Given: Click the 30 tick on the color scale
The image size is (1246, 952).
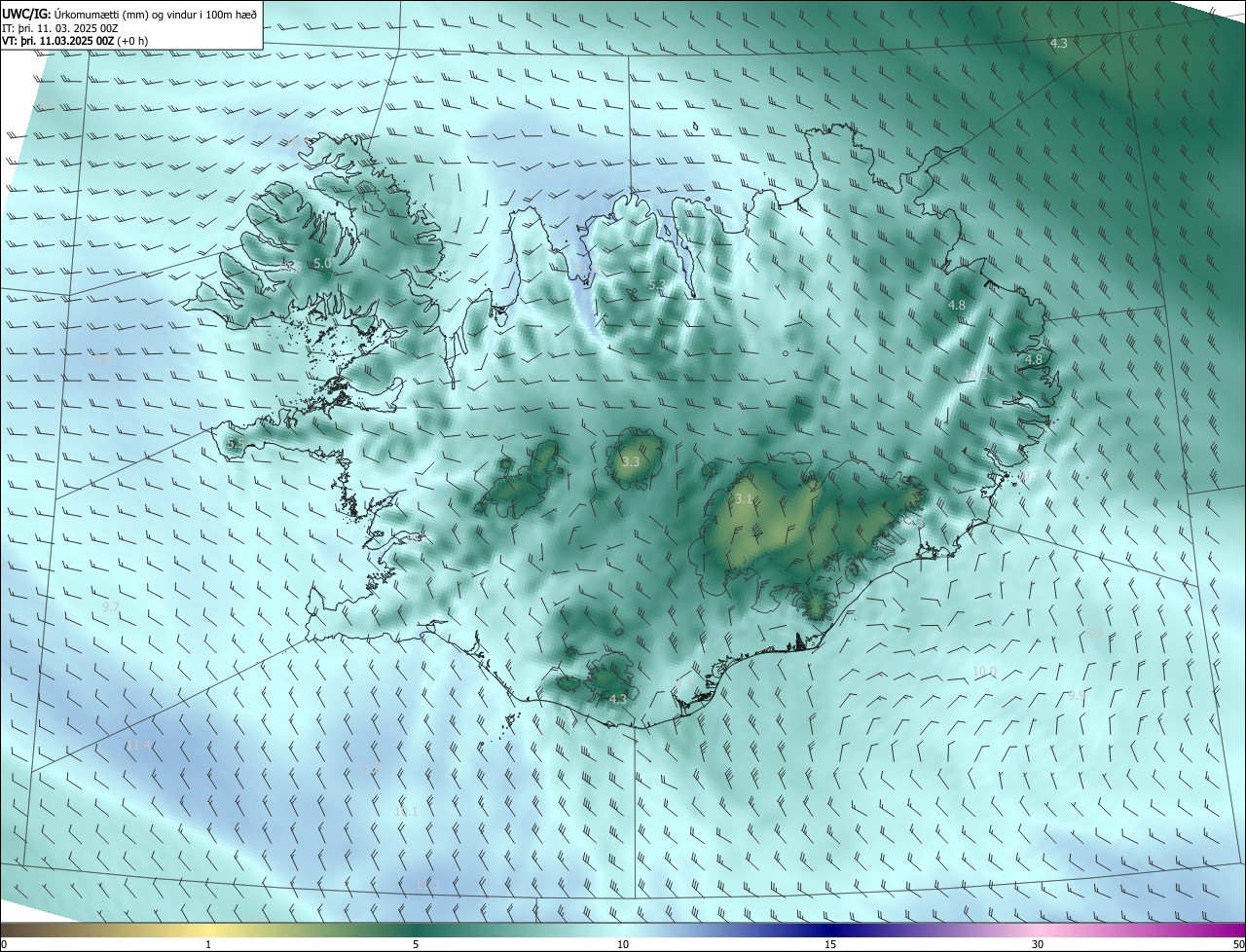Looking at the screenshot, I should [1038, 944].
